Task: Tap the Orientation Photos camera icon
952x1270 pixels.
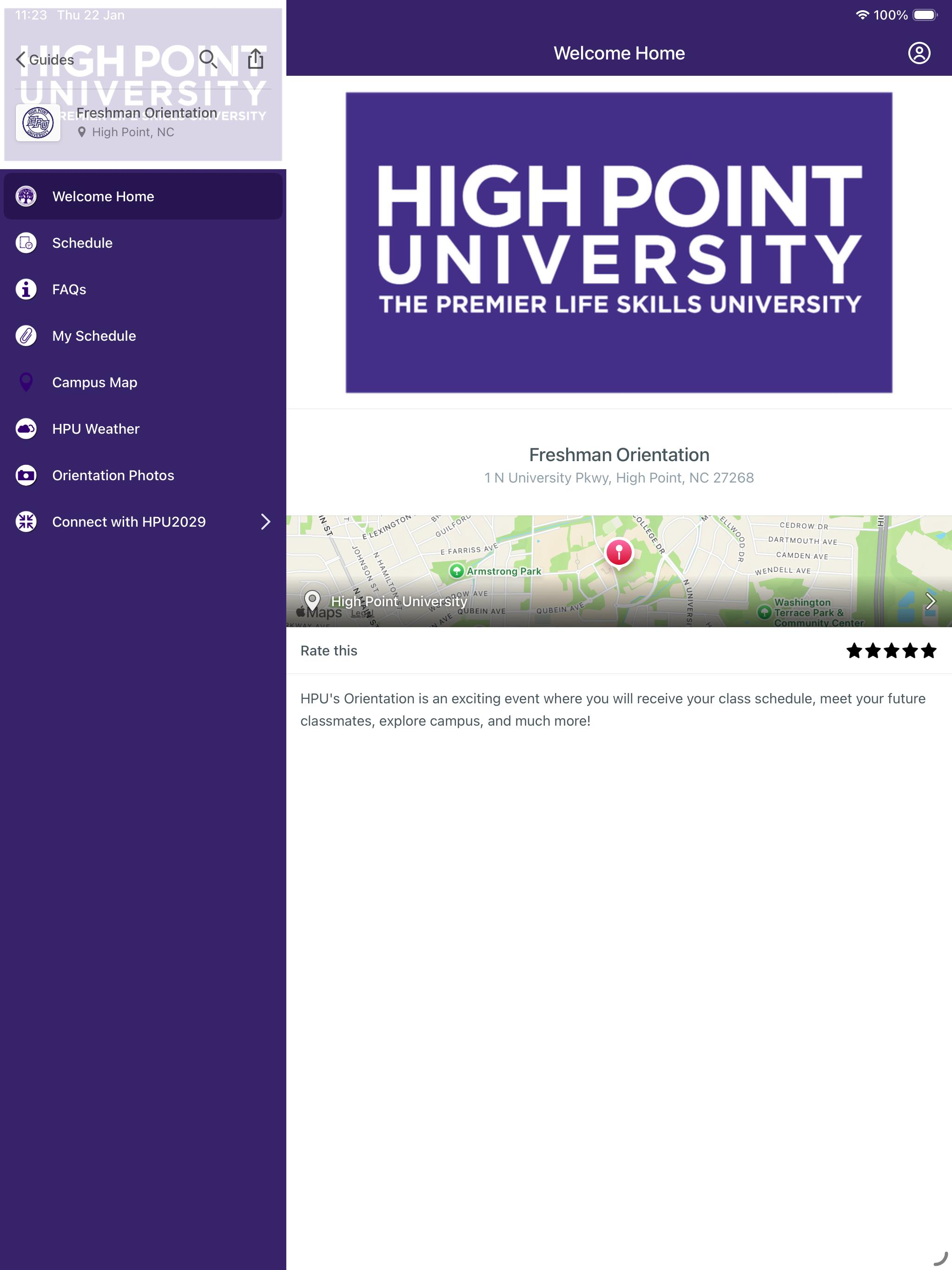Action: point(26,476)
